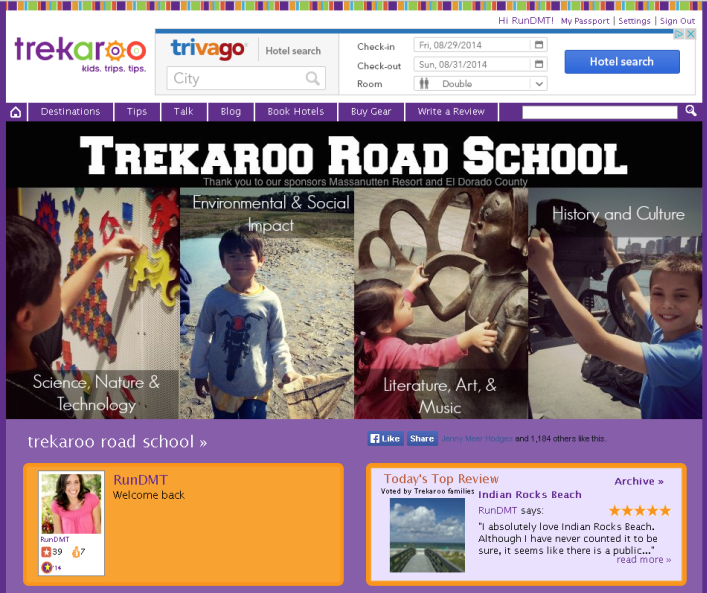This screenshot has width=707, height=593.
Task: Click the RunDMT '14 superstar badge
Action: (x=47, y=567)
